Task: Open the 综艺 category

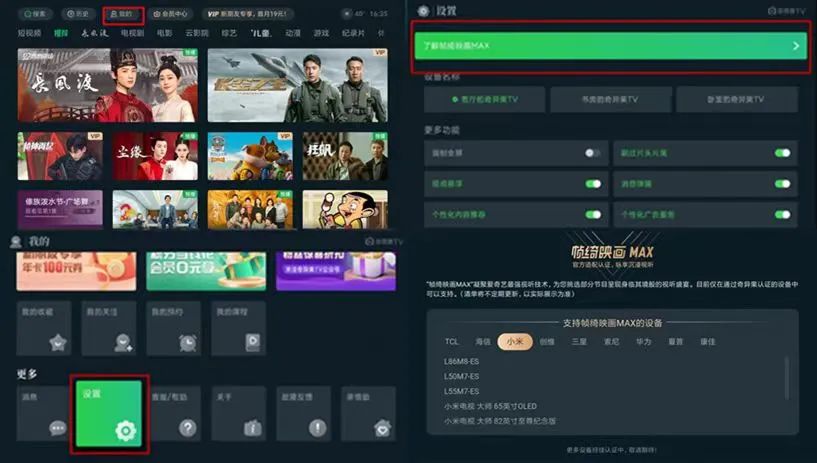Action: point(229,33)
